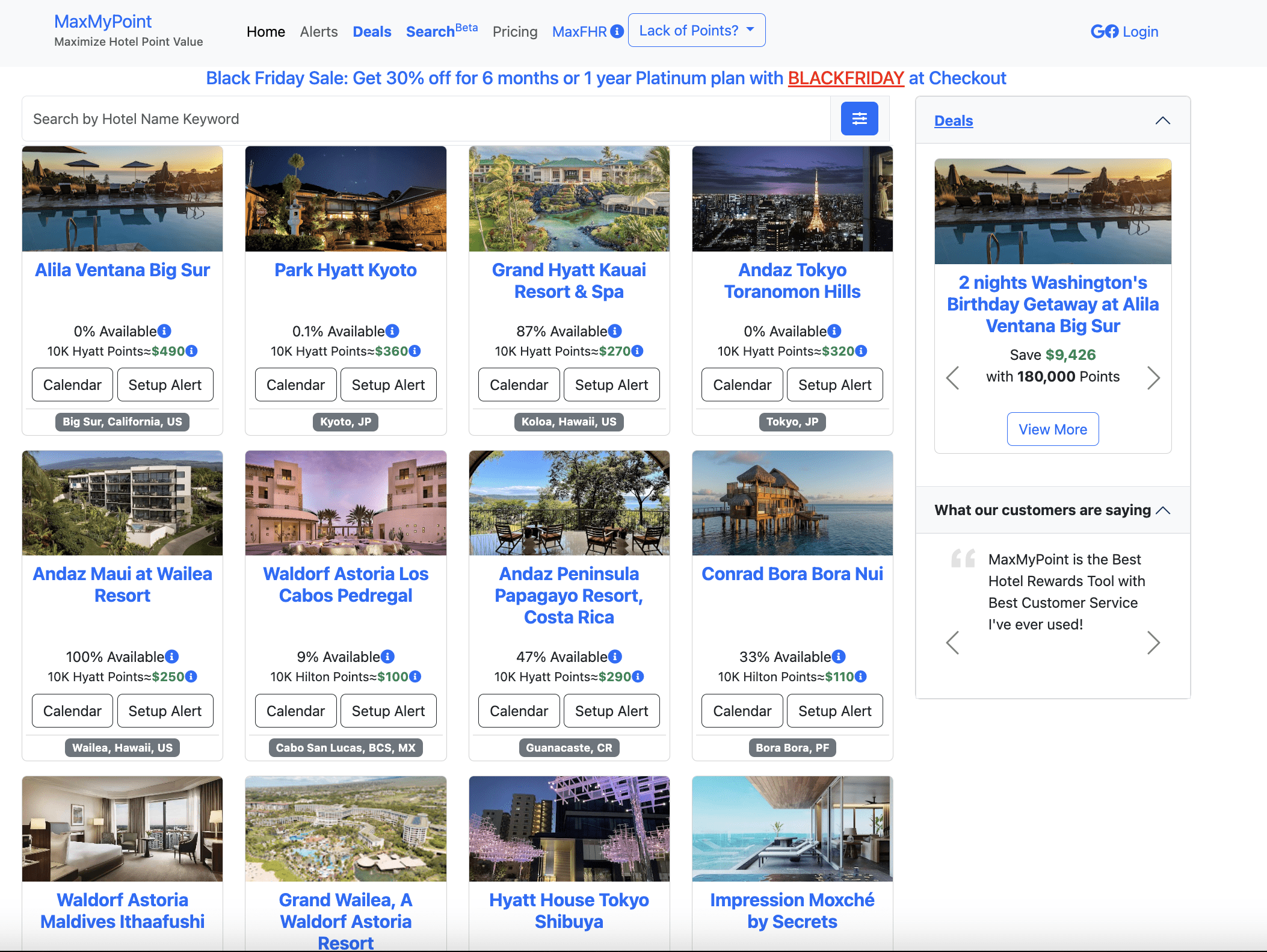
Task: Click the MaxMyPoint logo title
Action: [103, 22]
